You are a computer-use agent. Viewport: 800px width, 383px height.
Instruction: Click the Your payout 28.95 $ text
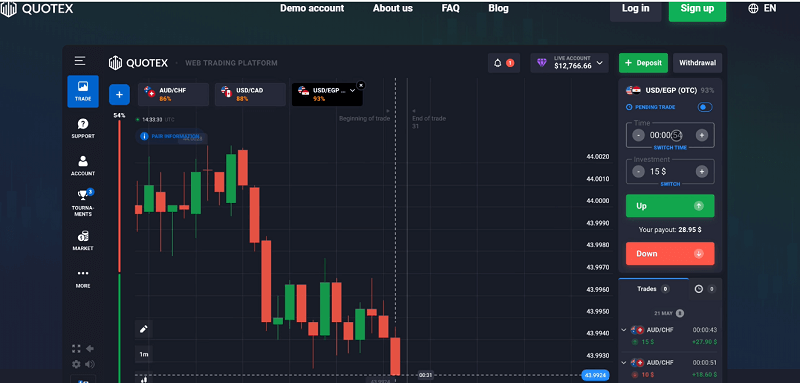[x=670, y=230]
